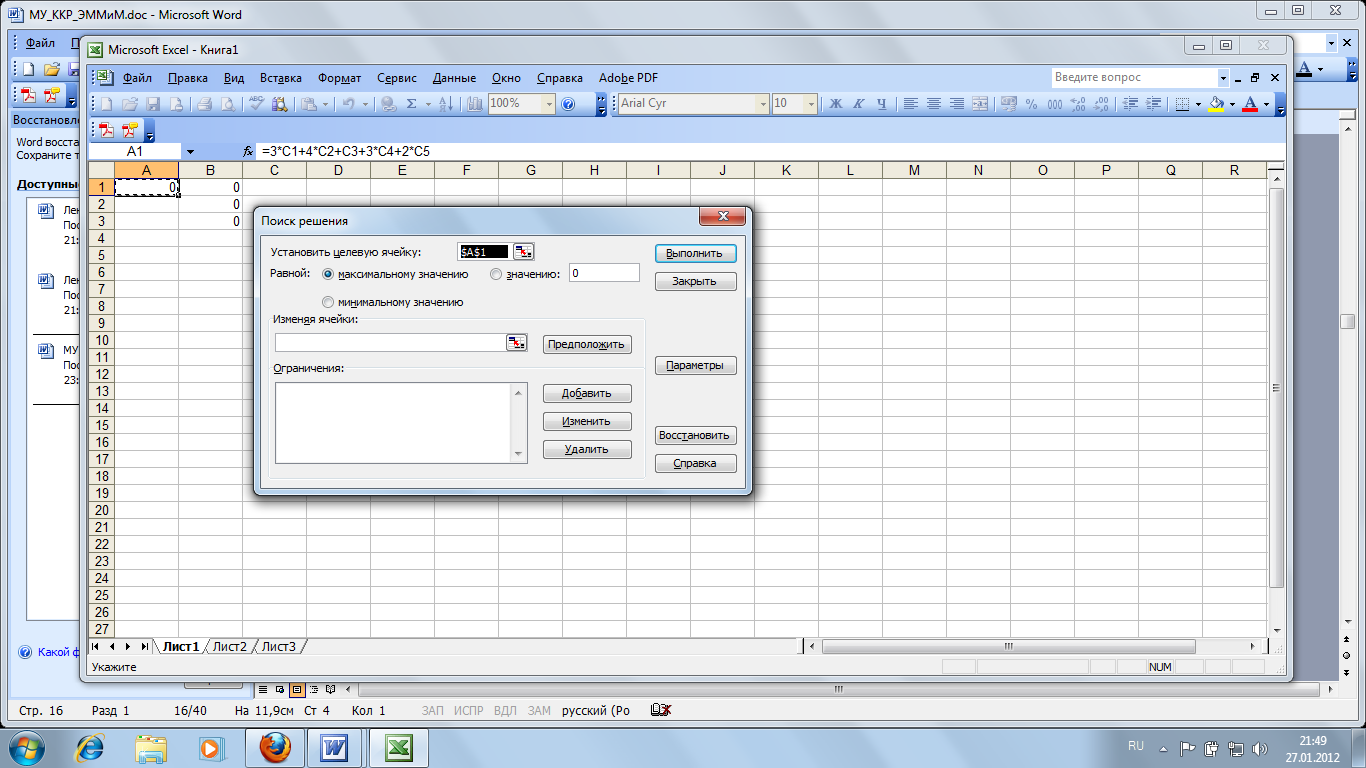Click the Print Preview icon in Excel
This screenshot has height=768, width=1366.
(228, 103)
